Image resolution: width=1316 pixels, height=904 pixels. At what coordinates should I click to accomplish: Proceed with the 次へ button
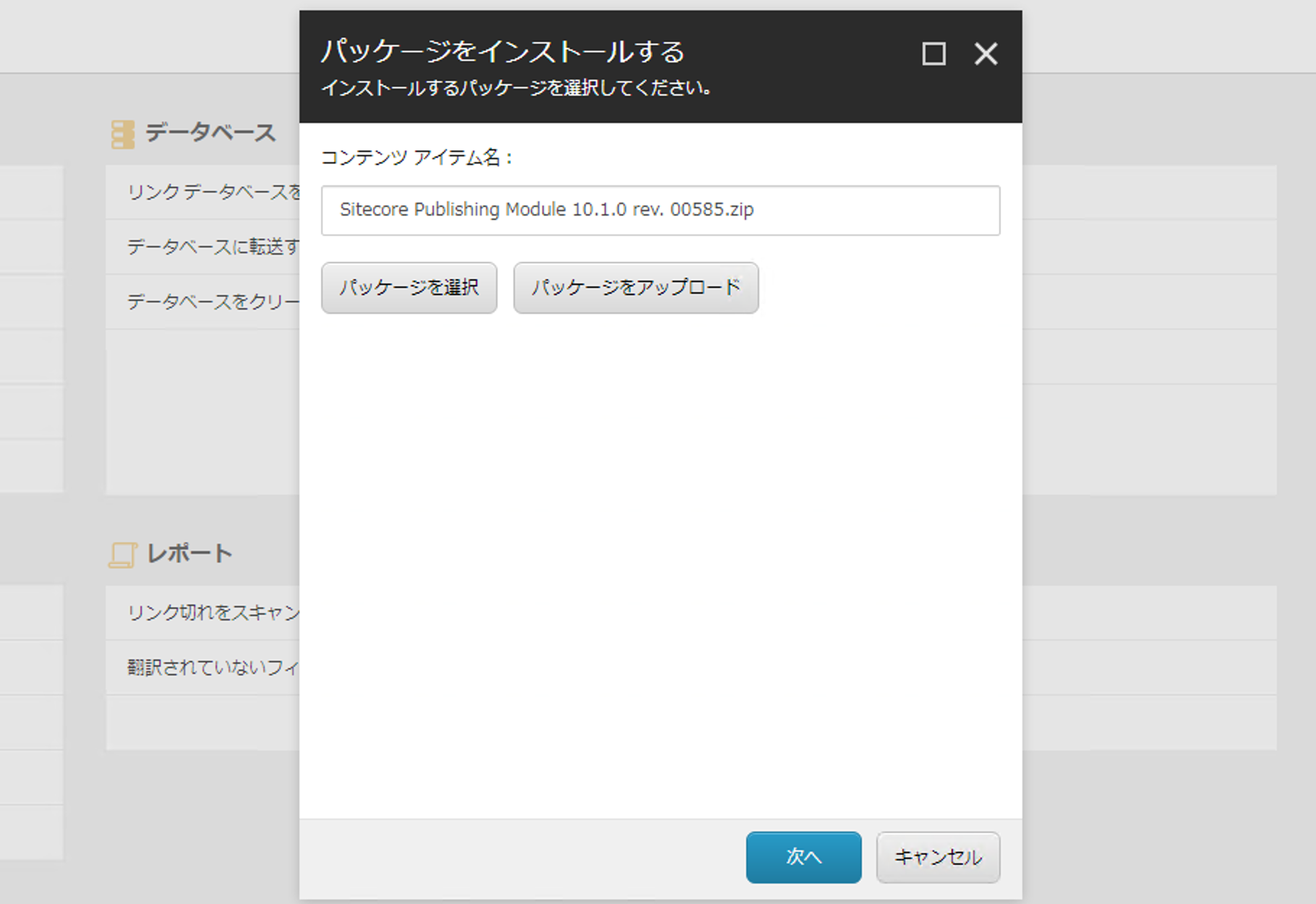click(803, 857)
